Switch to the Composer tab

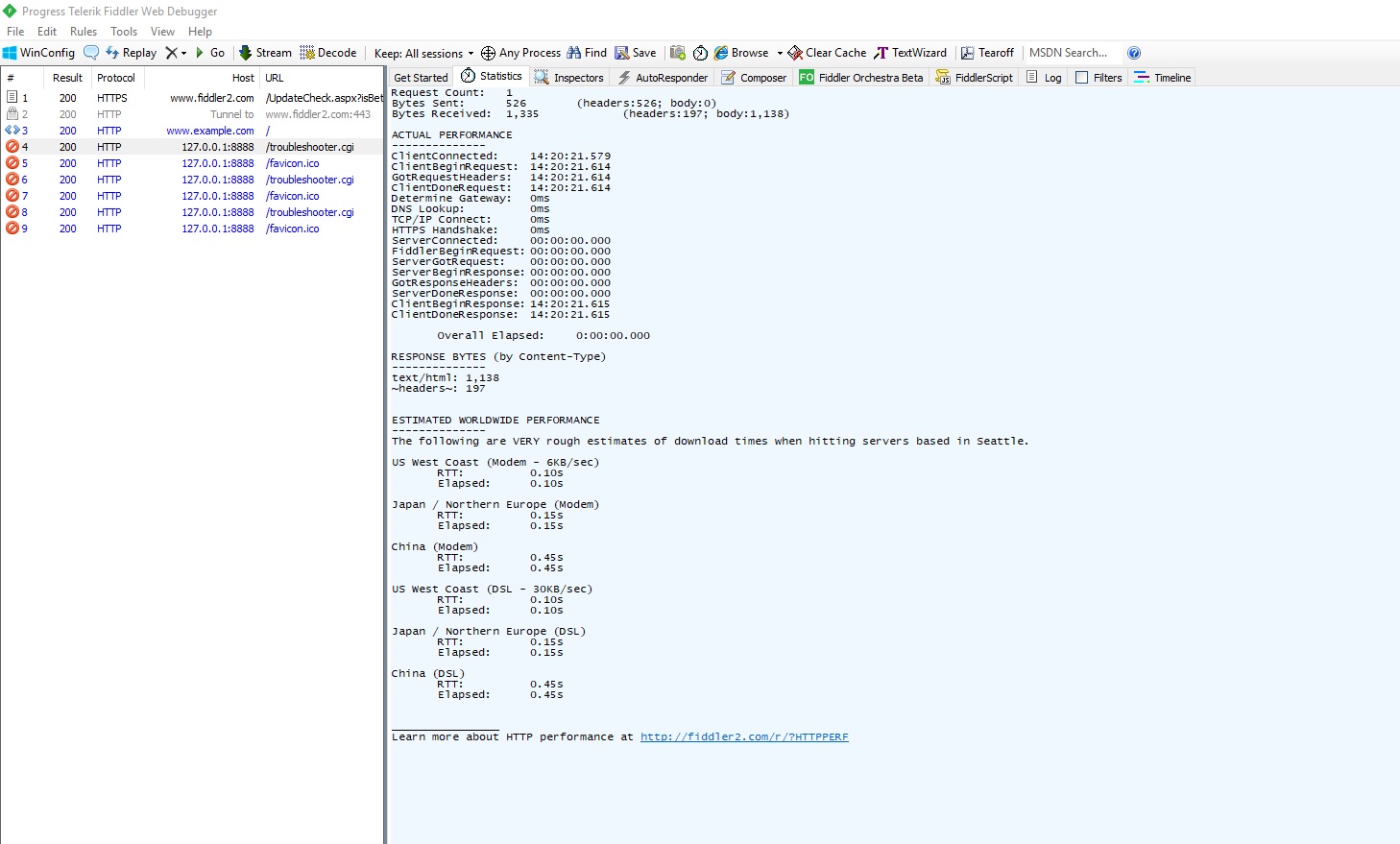pyautogui.click(x=754, y=78)
